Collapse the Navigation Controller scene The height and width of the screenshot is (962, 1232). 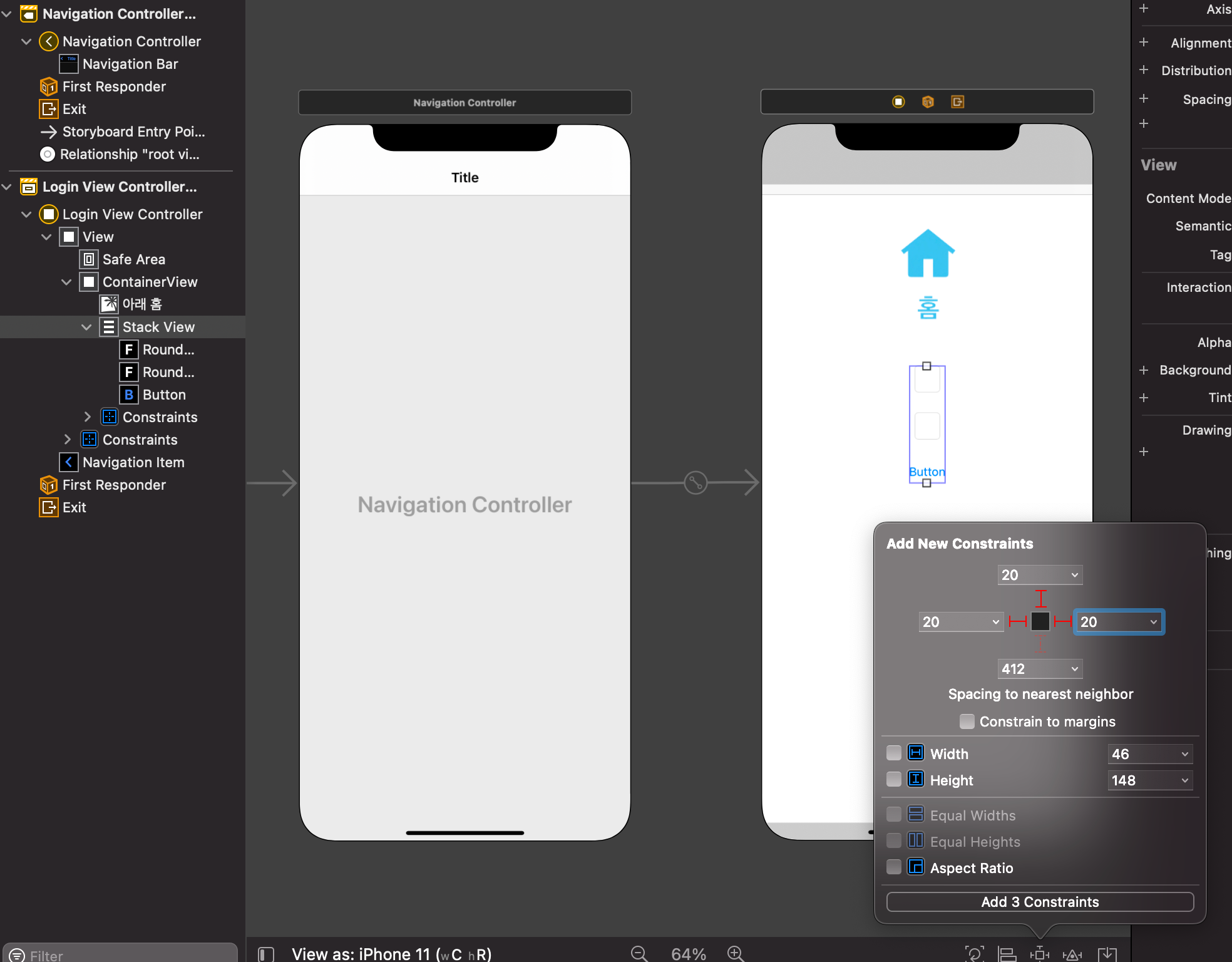(x=7, y=14)
